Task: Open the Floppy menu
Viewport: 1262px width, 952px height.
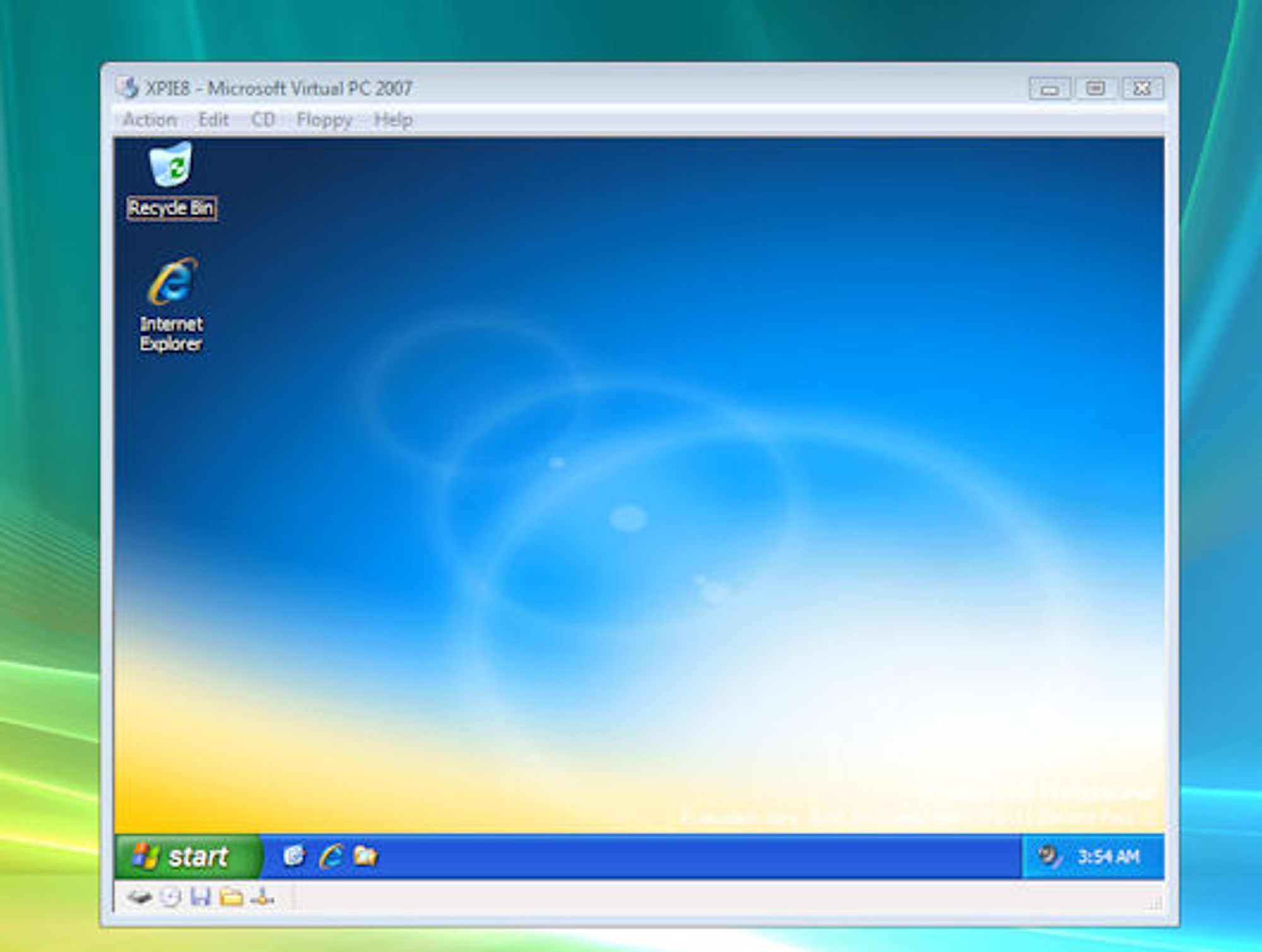Action: point(324,120)
